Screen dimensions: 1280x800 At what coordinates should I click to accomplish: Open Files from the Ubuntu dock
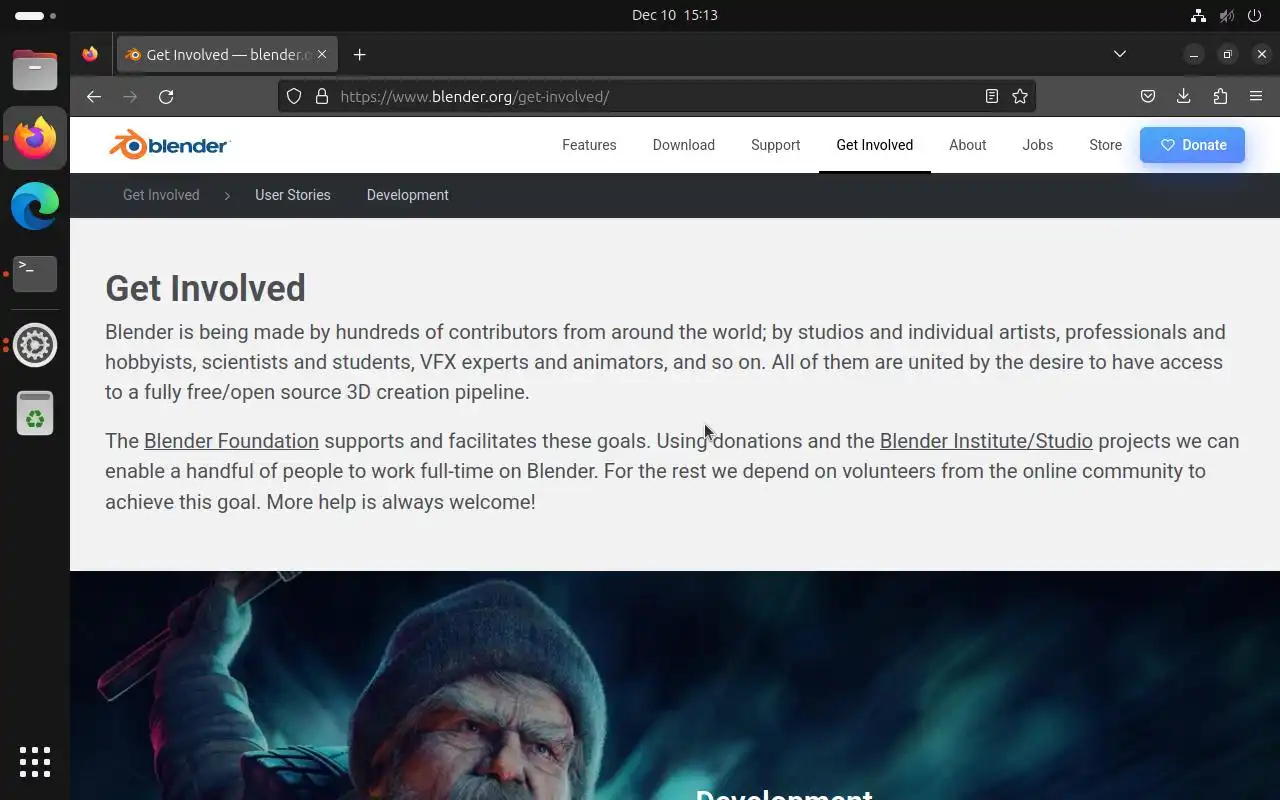point(35,70)
